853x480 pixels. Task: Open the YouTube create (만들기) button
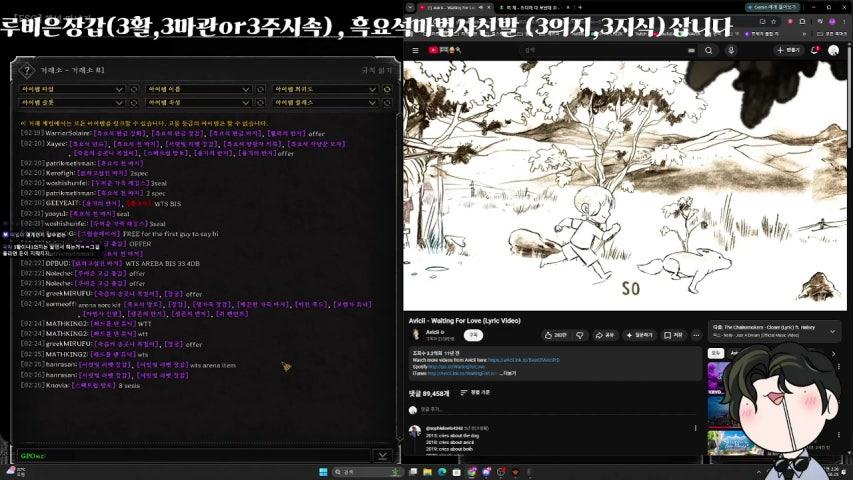click(788, 50)
